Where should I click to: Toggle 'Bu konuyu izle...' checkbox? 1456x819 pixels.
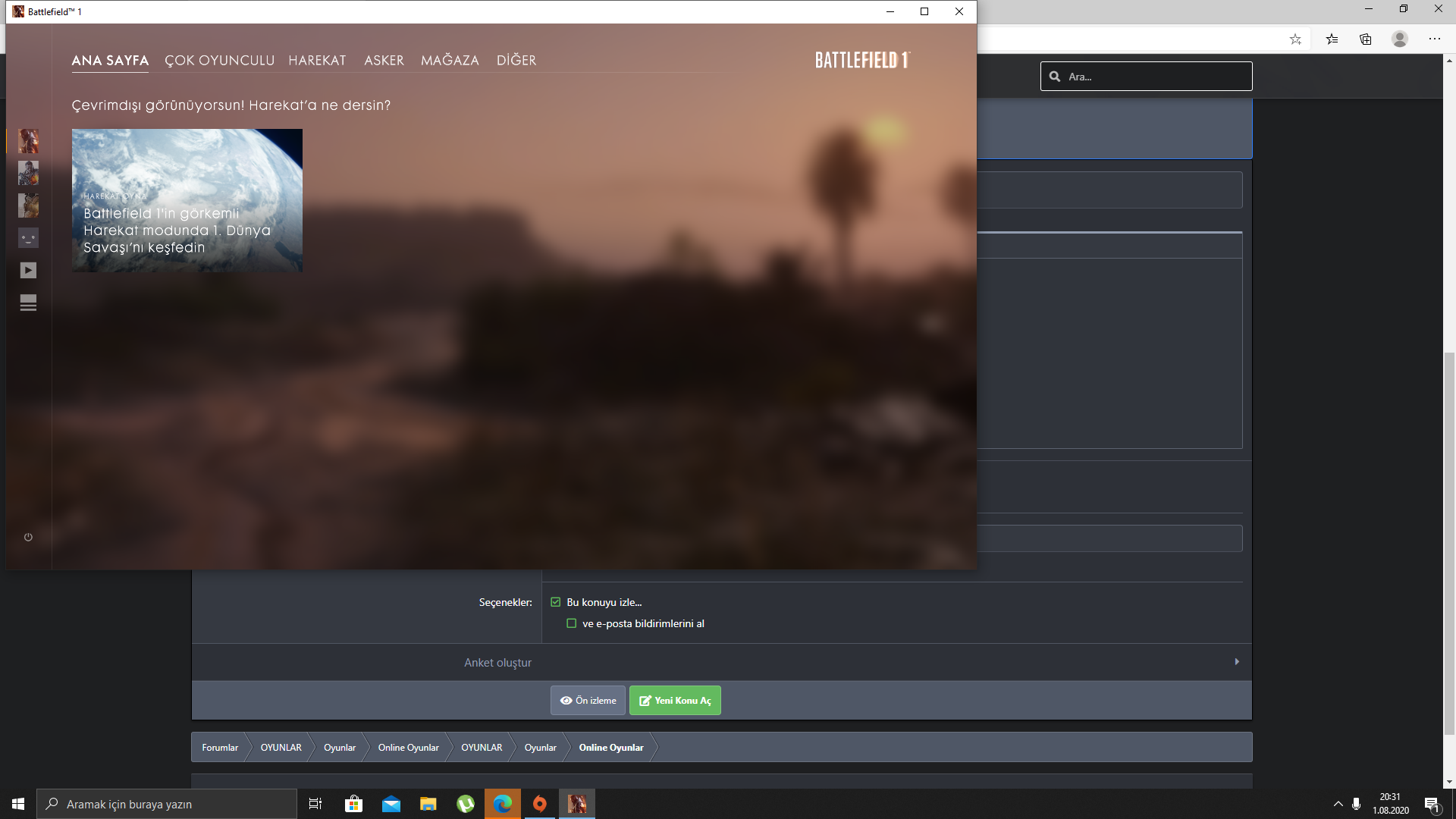coord(556,602)
